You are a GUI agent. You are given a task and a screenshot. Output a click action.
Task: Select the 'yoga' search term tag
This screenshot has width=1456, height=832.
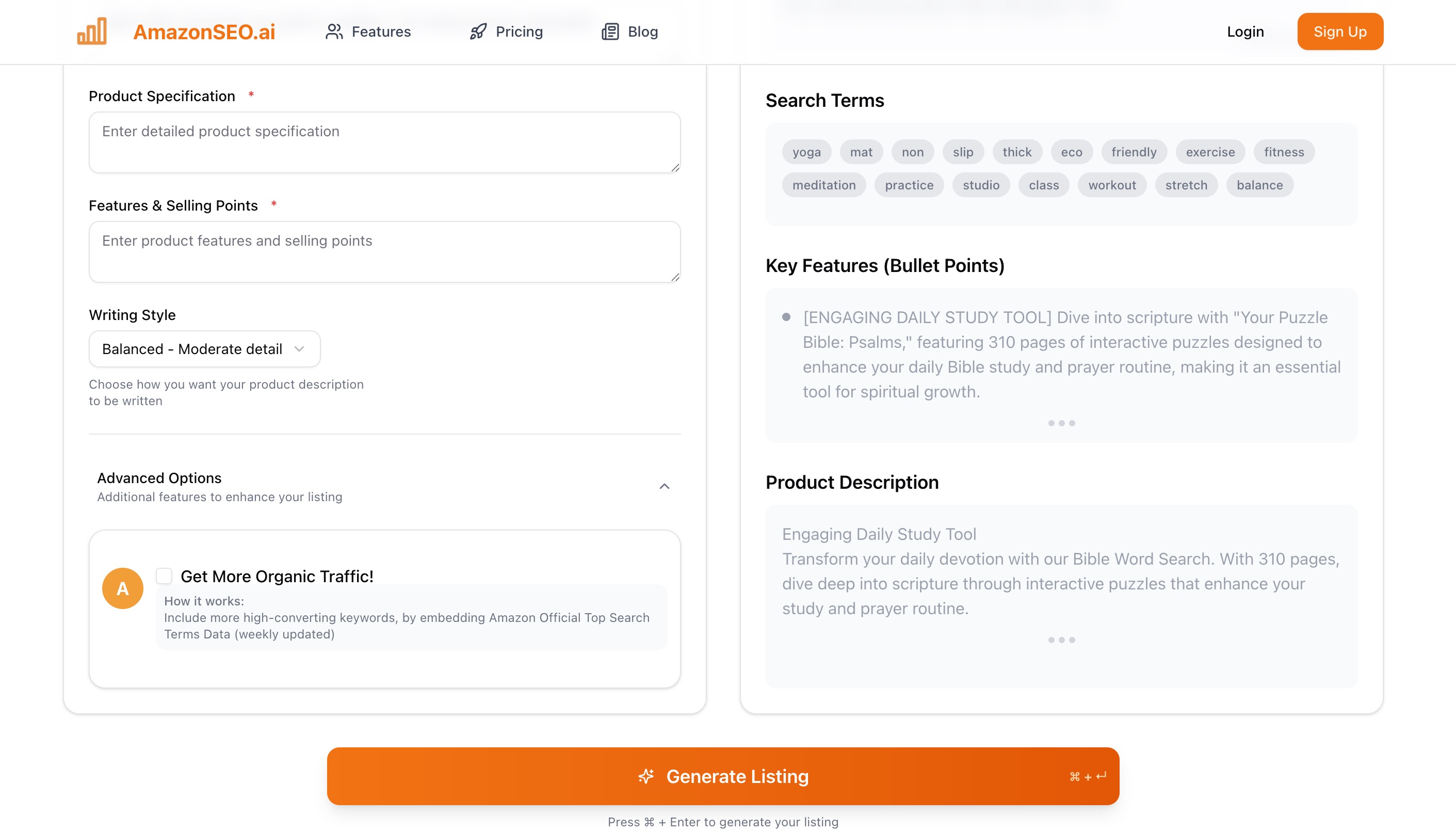806,152
